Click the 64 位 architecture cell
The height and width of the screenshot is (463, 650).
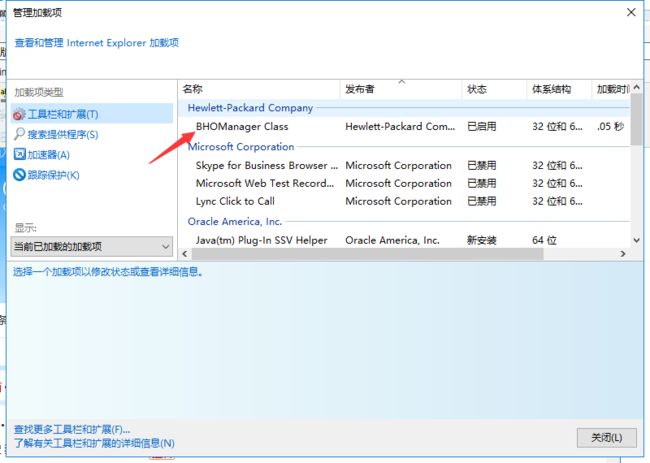(x=544, y=240)
